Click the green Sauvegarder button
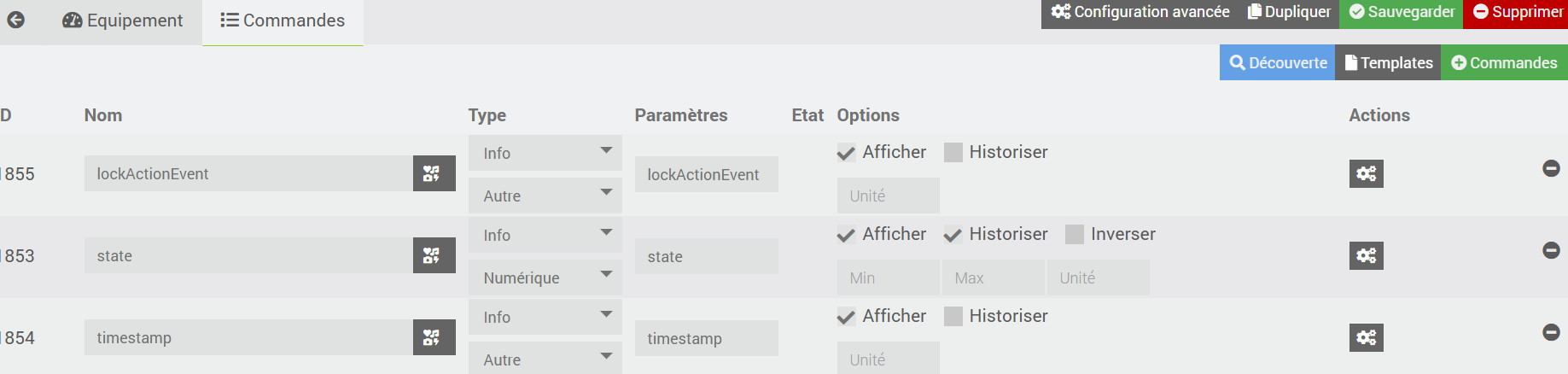 point(1401,12)
